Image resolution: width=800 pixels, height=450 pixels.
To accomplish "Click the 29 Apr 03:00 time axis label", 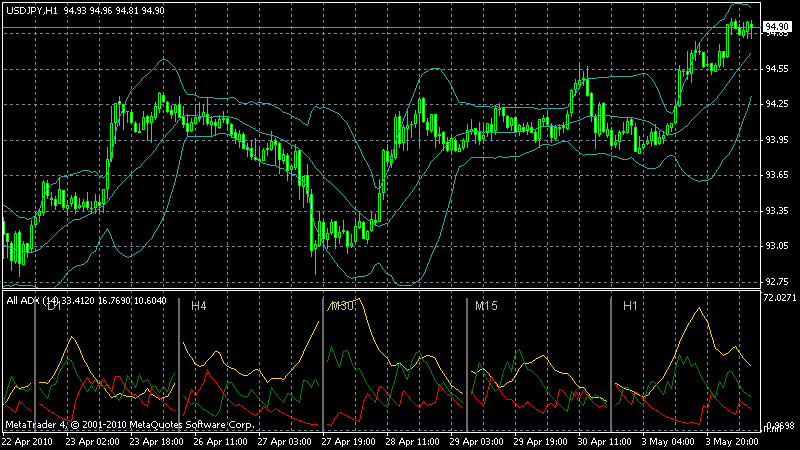I will (477, 442).
